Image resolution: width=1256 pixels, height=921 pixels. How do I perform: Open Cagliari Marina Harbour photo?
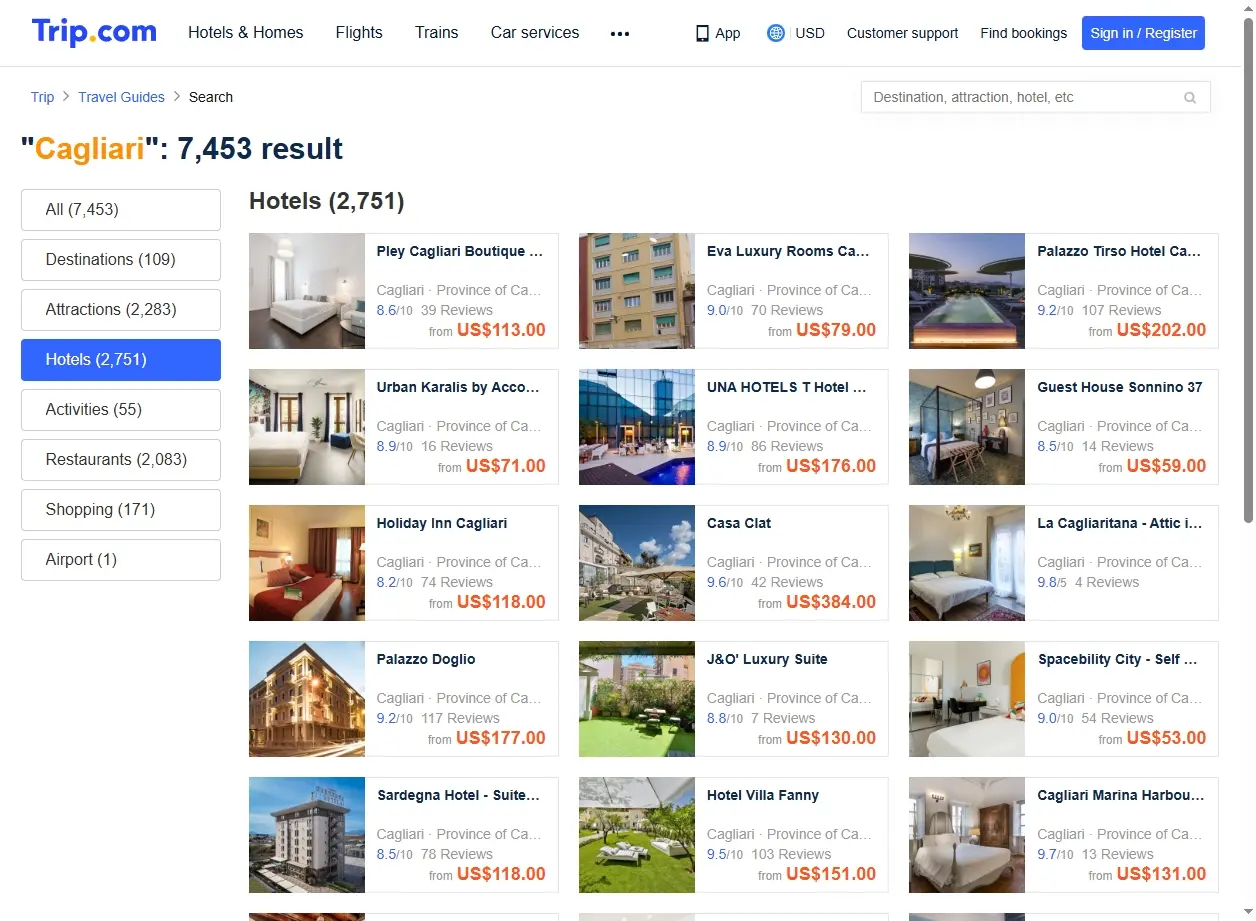[967, 835]
